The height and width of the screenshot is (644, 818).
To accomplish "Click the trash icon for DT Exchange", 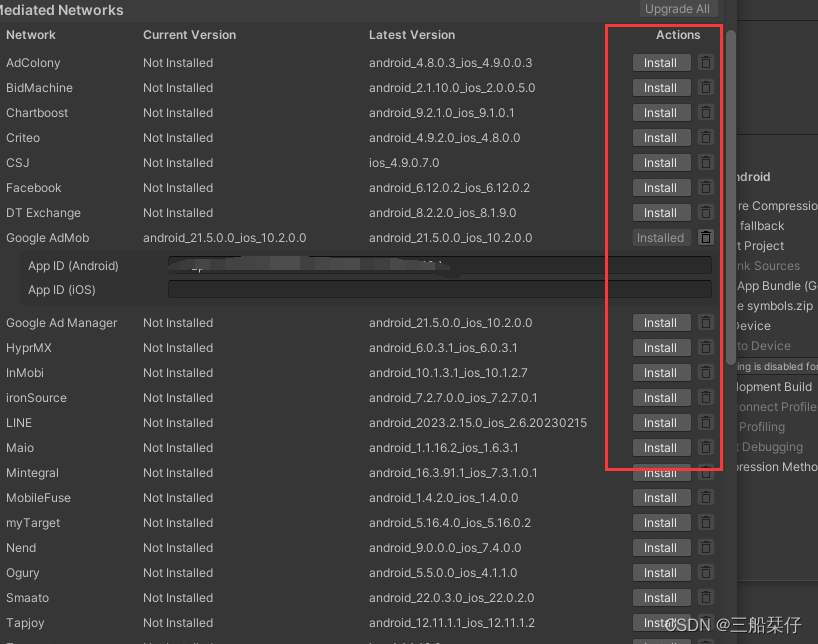I will tap(706, 213).
